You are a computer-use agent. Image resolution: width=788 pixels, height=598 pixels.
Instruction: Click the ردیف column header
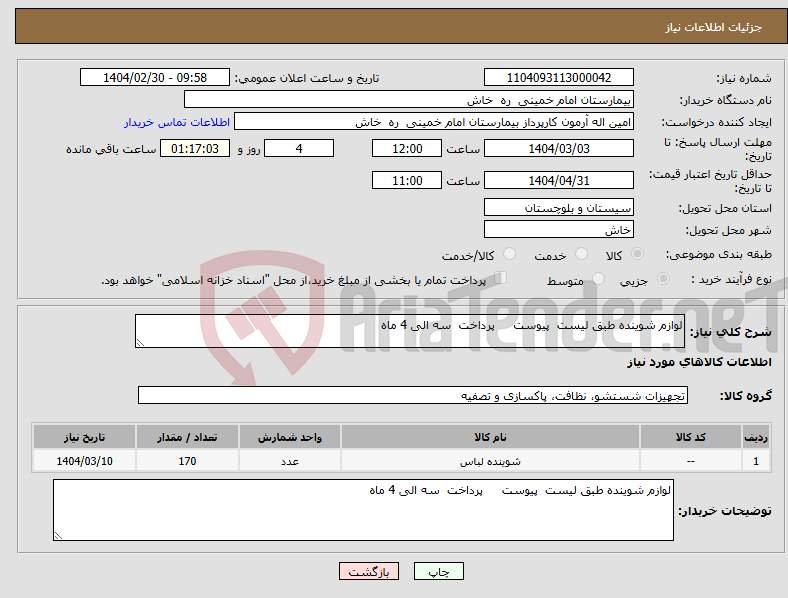[756, 437]
